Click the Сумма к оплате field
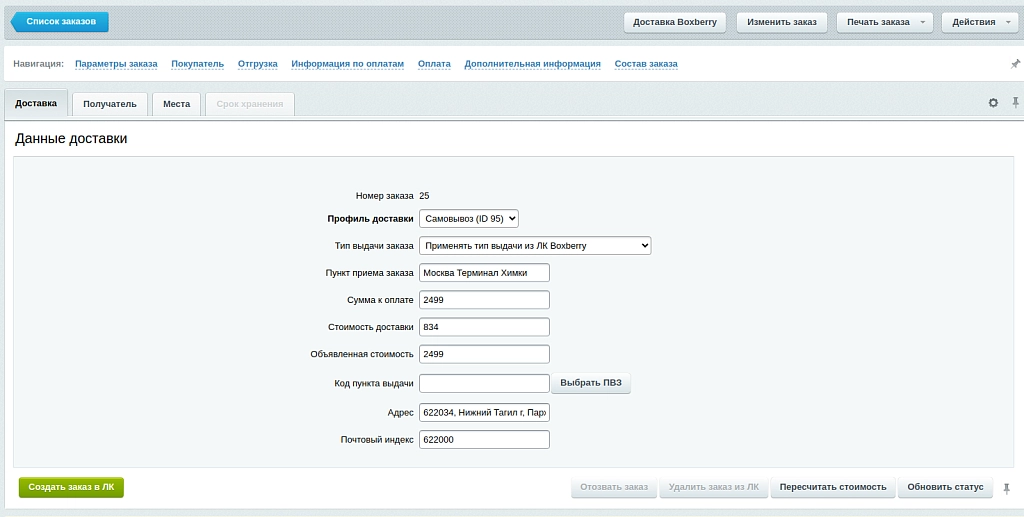 484,300
